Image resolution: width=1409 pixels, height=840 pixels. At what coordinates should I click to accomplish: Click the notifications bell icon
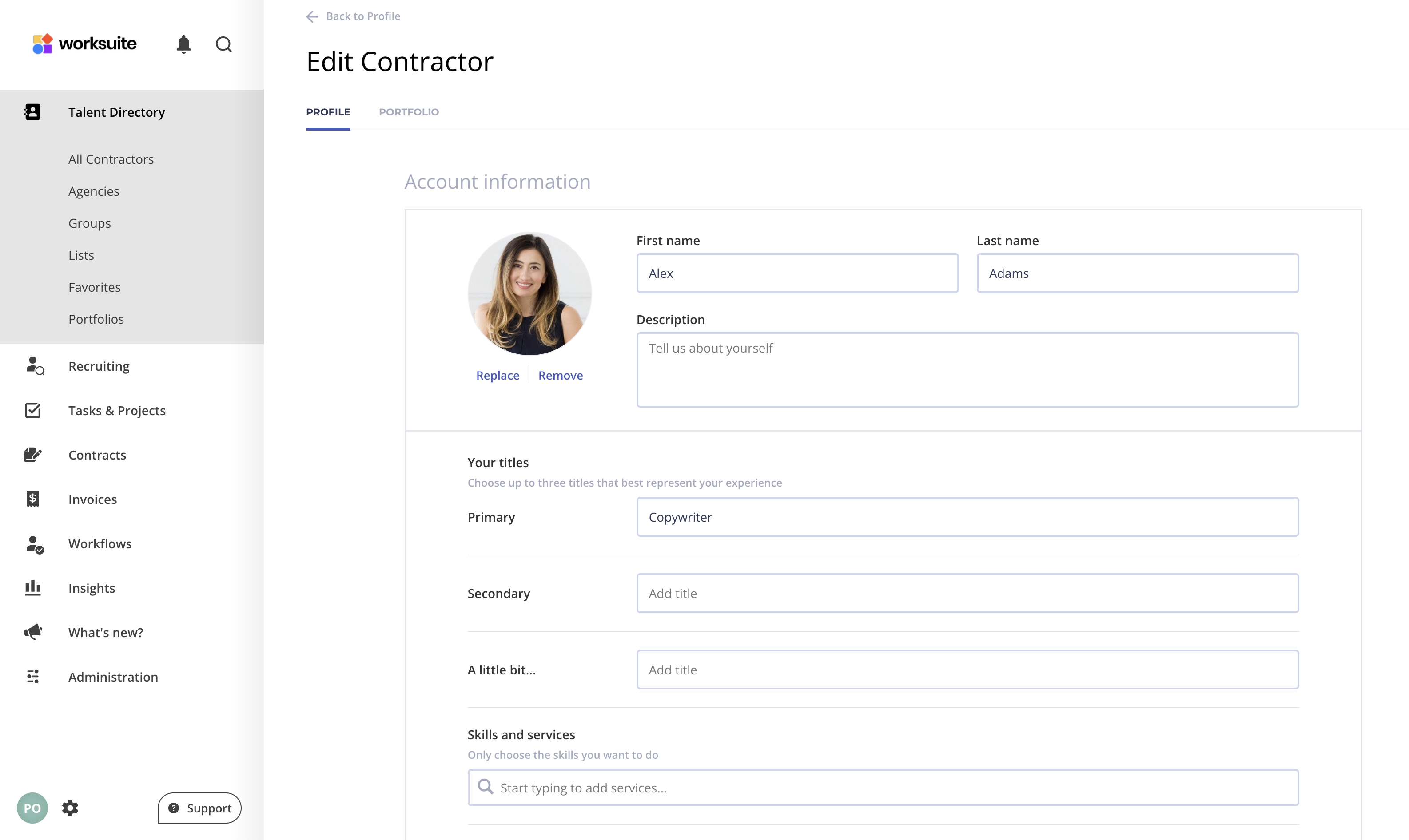click(183, 44)
